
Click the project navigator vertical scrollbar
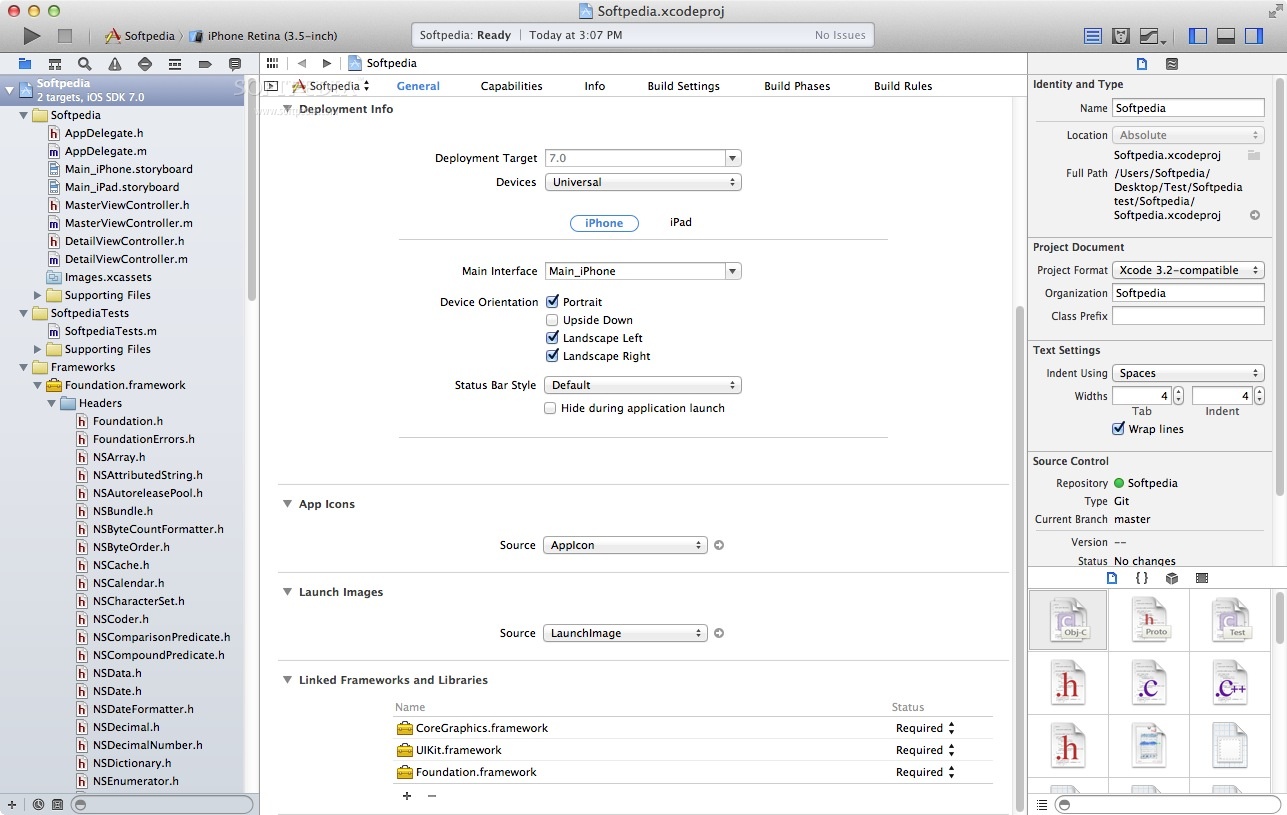coord(252,190)
